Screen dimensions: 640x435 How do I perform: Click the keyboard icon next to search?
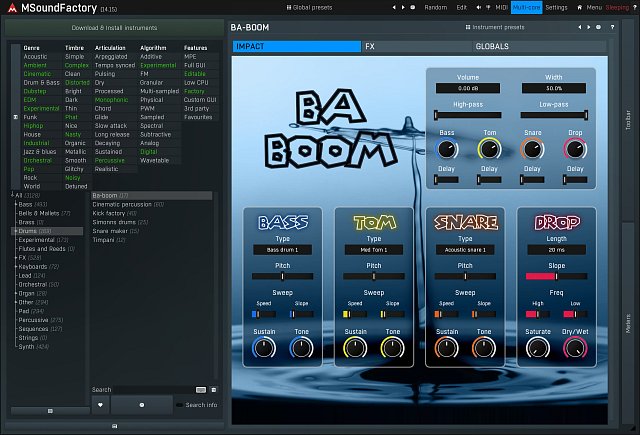click(201, 389)
